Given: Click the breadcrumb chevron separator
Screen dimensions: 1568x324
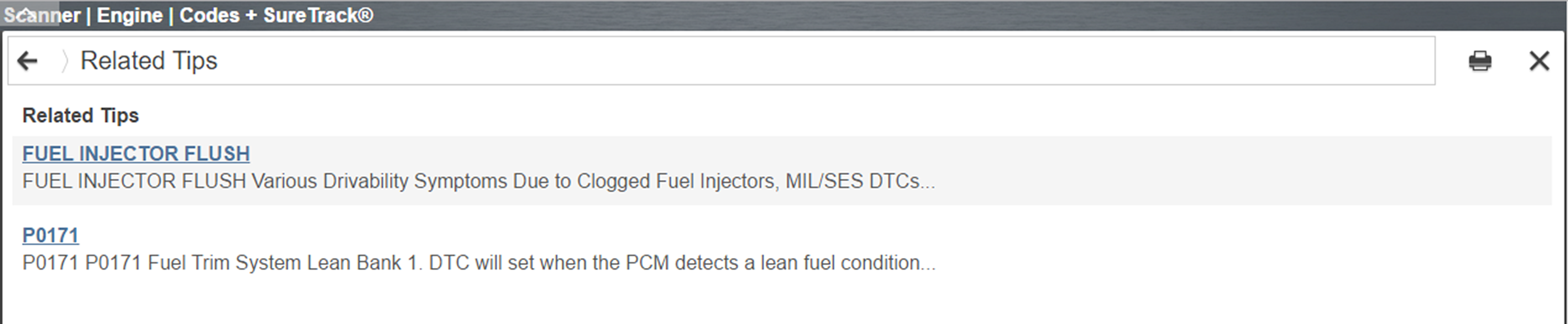Looking at the screenshot, I should [64, 61].
